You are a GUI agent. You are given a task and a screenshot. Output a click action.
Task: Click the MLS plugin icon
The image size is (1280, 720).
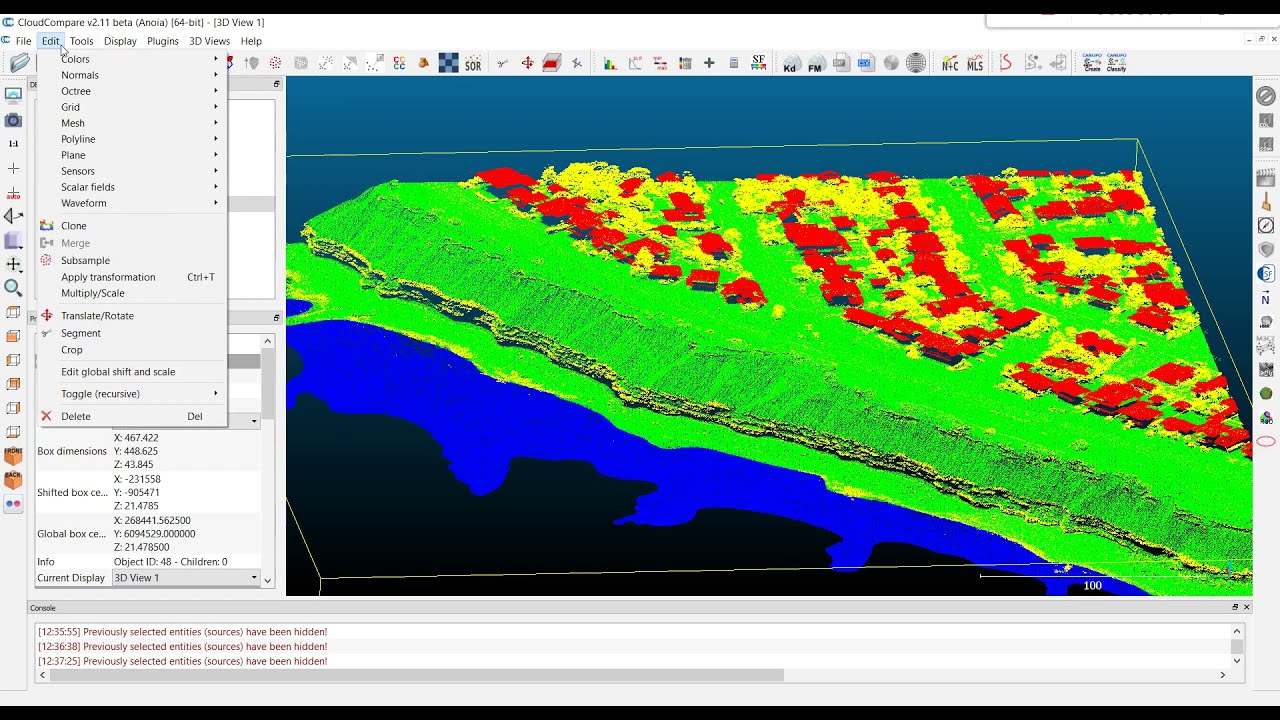(x=975, y=64)
